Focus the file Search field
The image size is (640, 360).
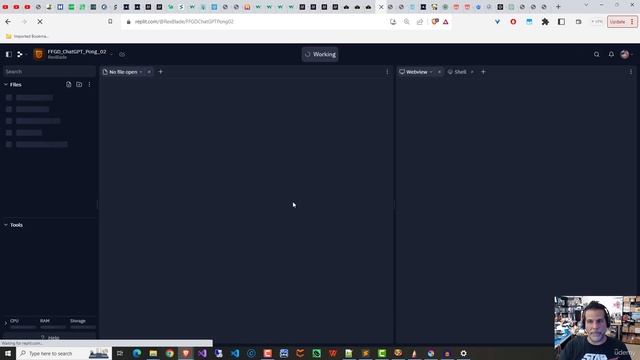coord(49,71)
